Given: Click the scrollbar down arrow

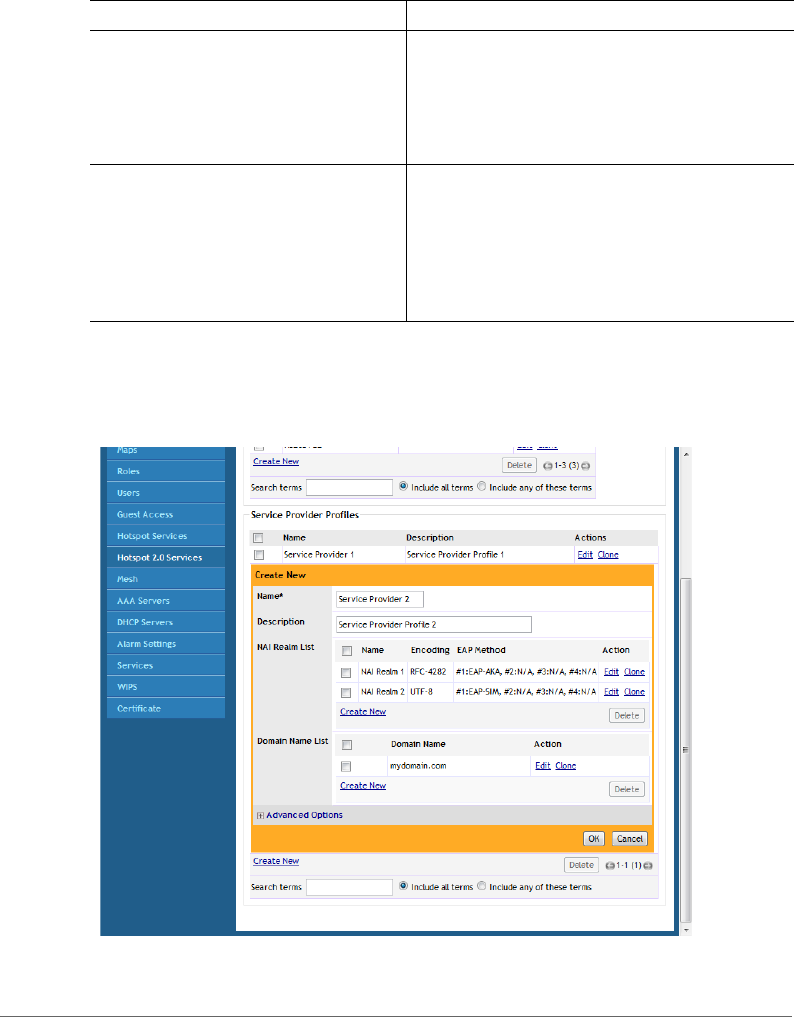Looking at the screenshot, I should [x=686, y=929].
